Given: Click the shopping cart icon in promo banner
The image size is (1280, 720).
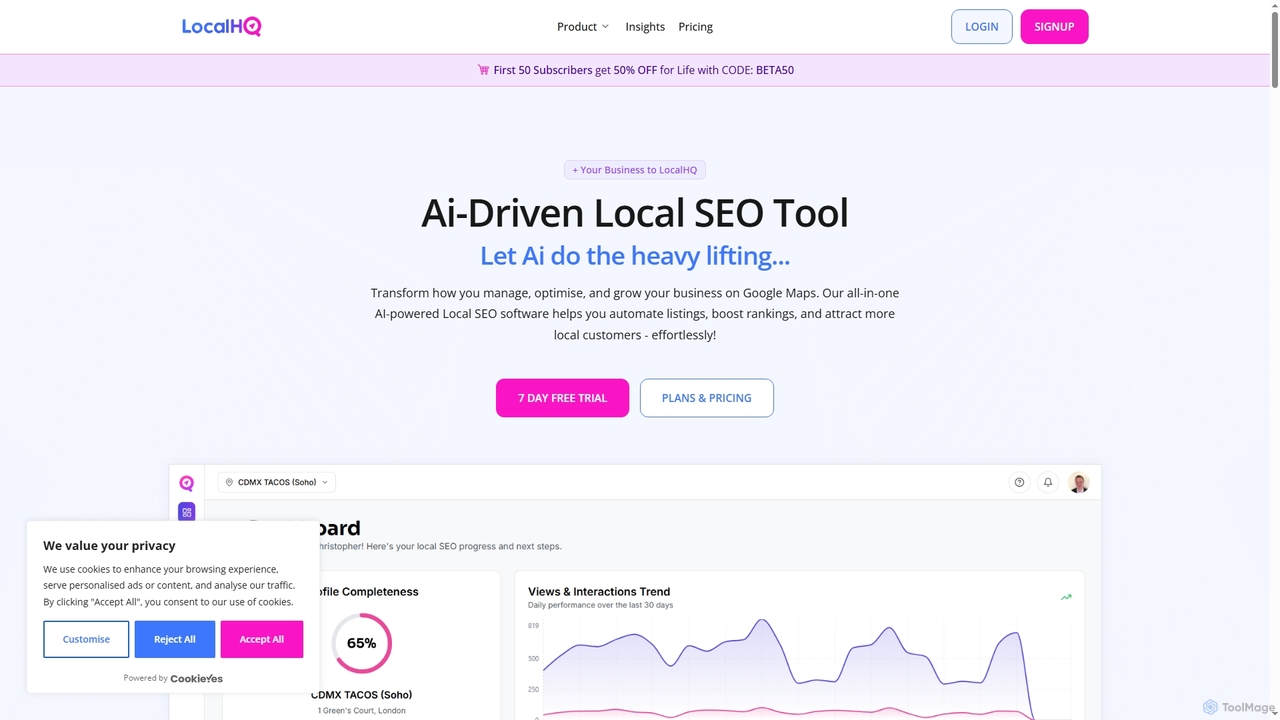Looking at the screenshot, I should point(484,70).
